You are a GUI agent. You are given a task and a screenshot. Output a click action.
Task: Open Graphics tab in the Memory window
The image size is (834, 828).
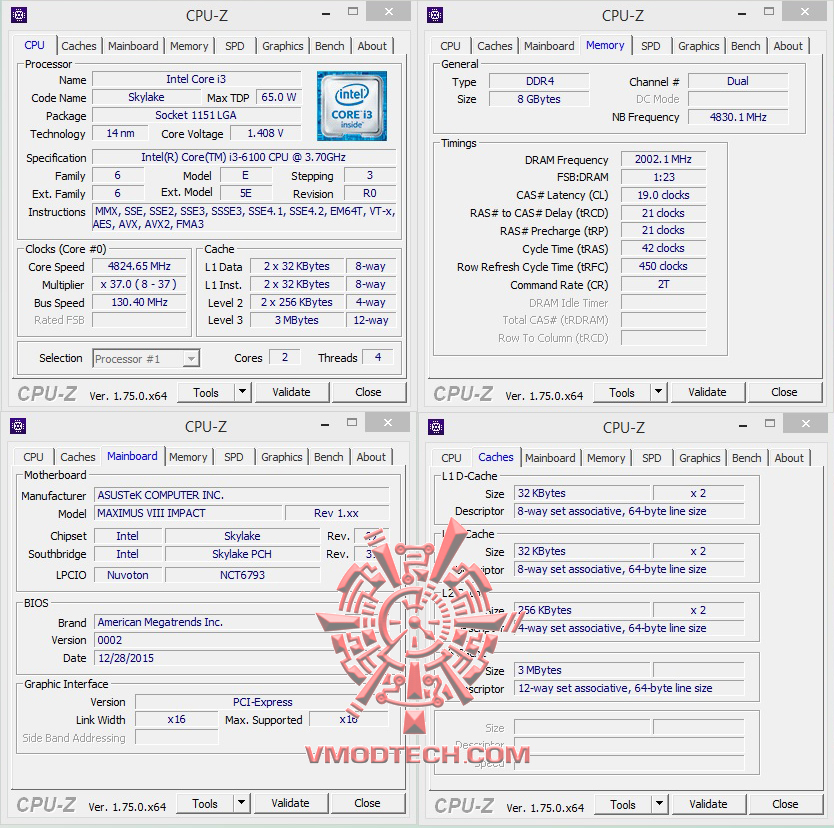pos(698,46)
